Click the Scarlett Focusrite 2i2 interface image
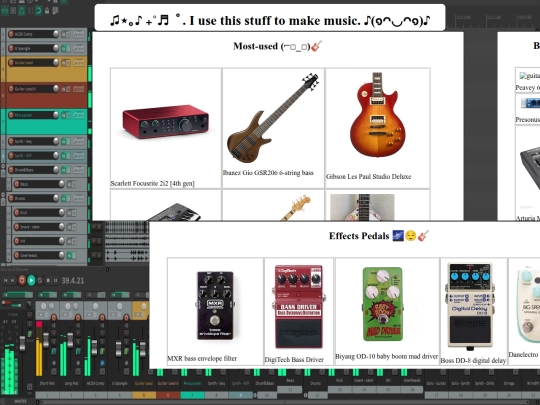The width and height of the screenshot is (540, 405). 166,122
